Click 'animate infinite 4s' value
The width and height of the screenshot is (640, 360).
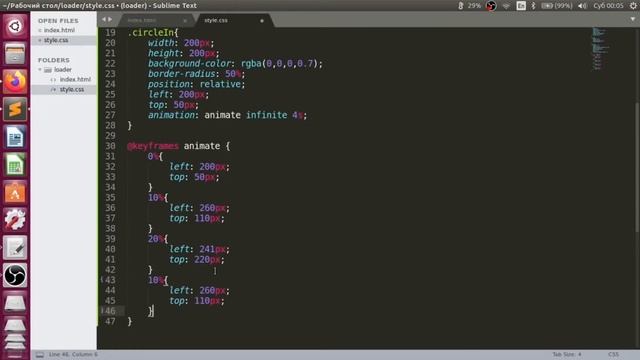click(x=253, y=115)
